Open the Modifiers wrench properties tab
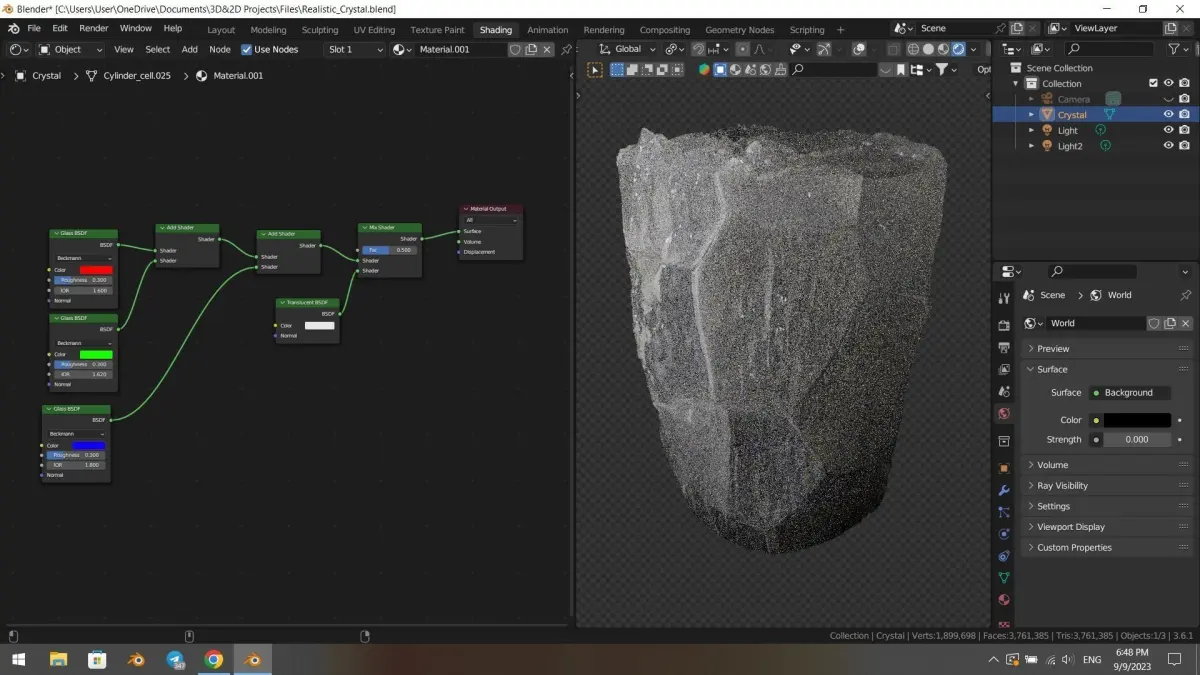This screenshot has width=1200, height=675. pyautogui.click(x=1004, y=490)
